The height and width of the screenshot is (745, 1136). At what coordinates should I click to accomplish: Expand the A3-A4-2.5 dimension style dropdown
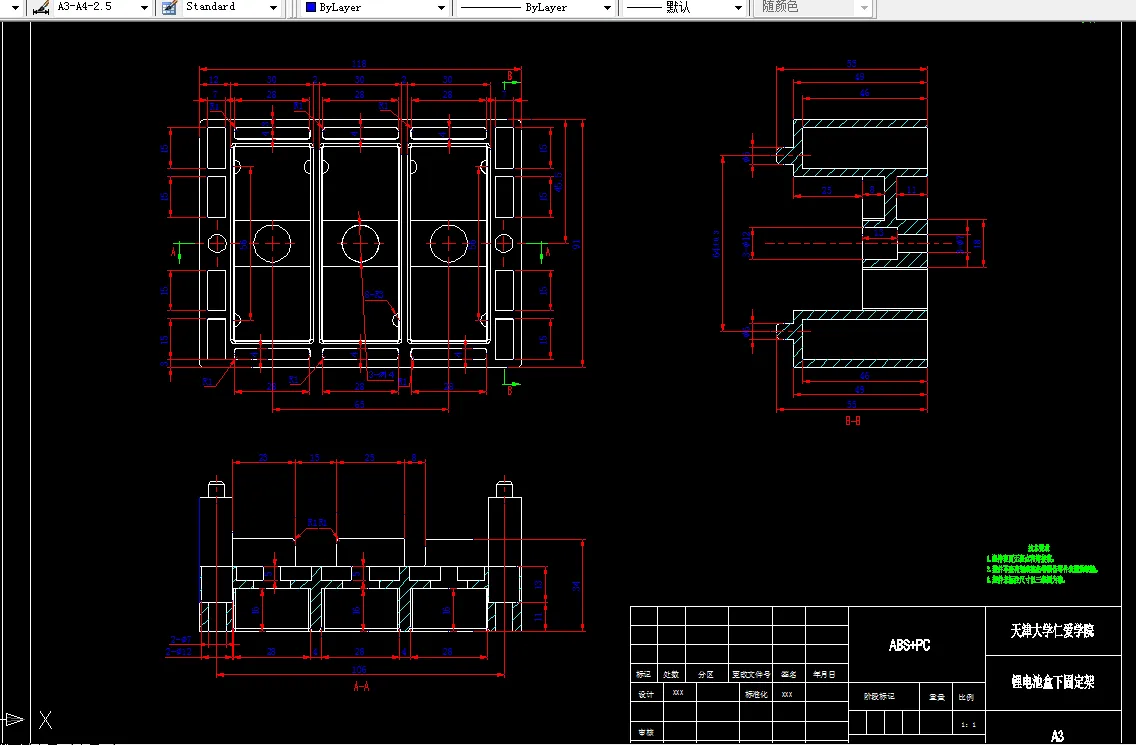coord(144,7)
